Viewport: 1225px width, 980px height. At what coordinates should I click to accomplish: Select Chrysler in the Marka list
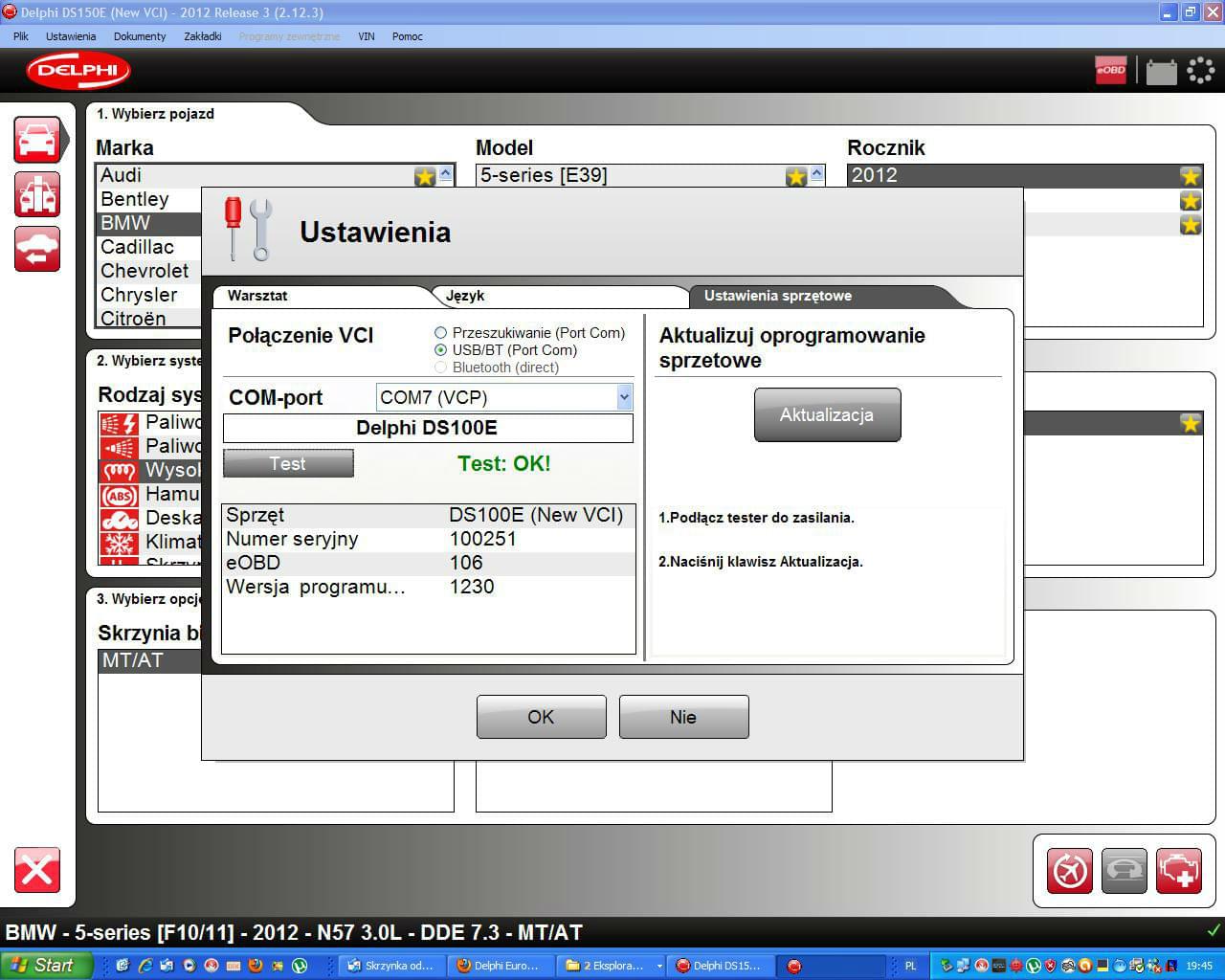[149, 295]
